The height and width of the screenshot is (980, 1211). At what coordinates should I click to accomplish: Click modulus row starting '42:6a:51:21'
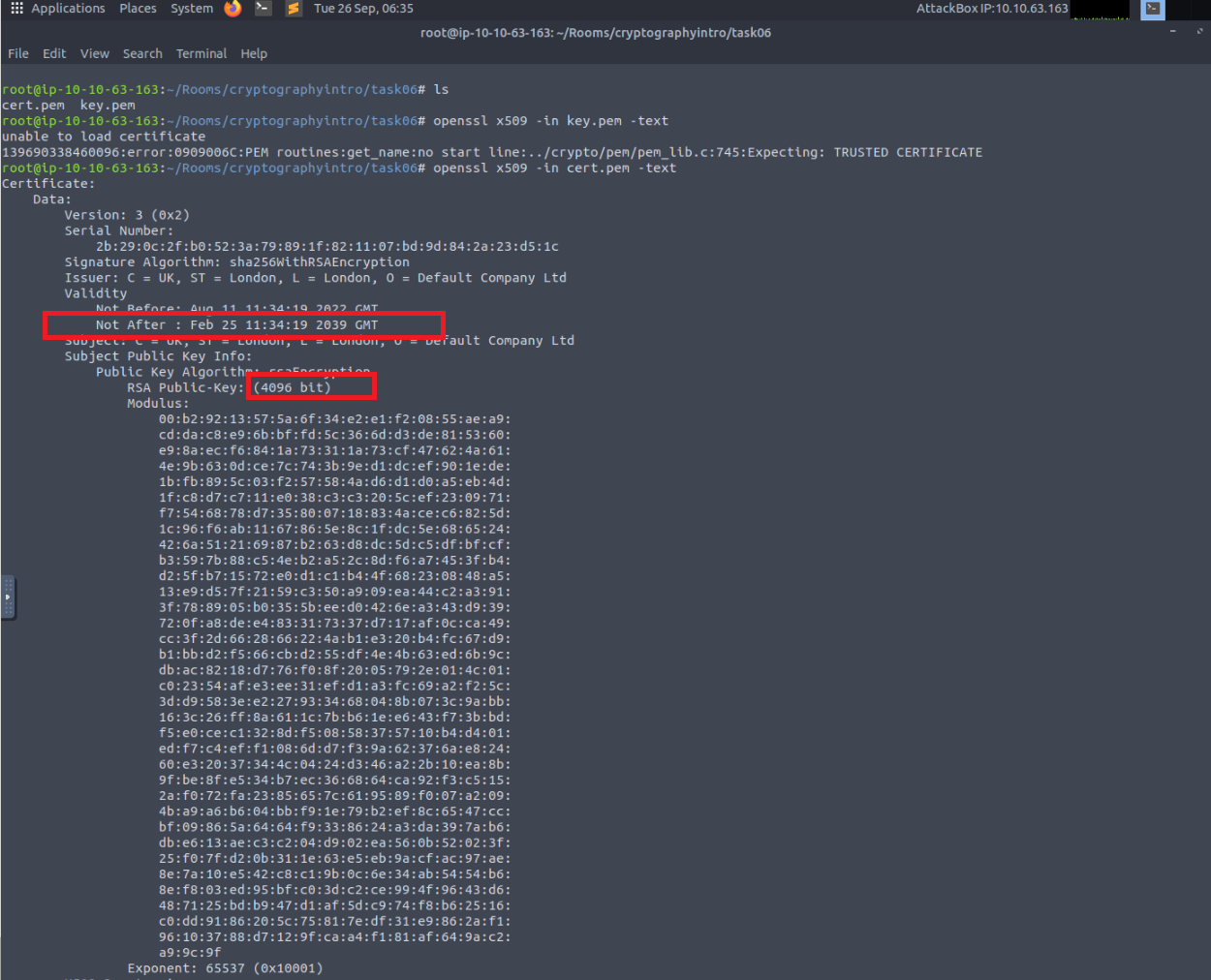pos(335,544)
